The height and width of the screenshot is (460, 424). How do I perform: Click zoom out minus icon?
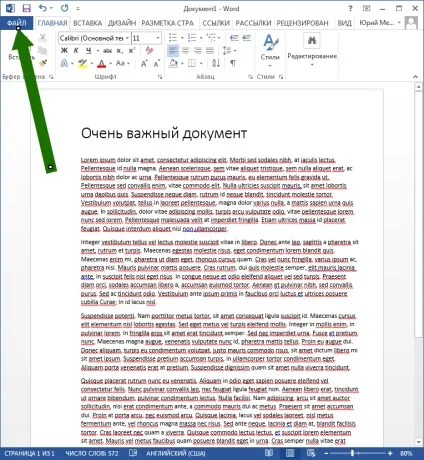[326, 453]
